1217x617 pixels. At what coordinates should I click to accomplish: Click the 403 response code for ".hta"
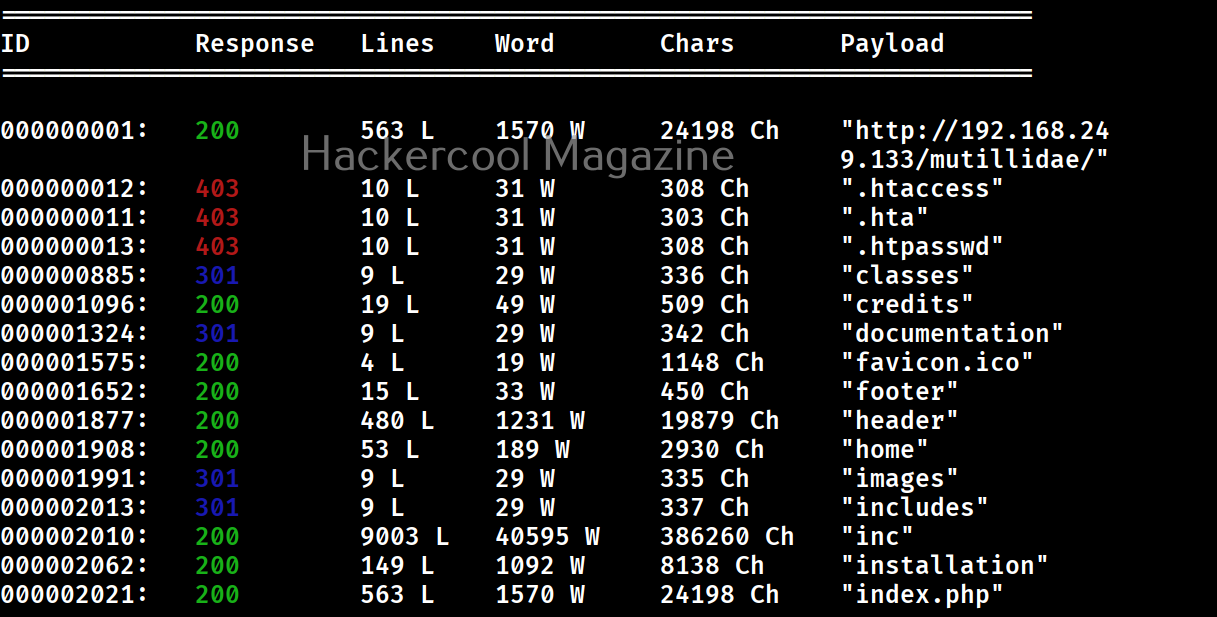pyautogui.click(x=217, y=218)
